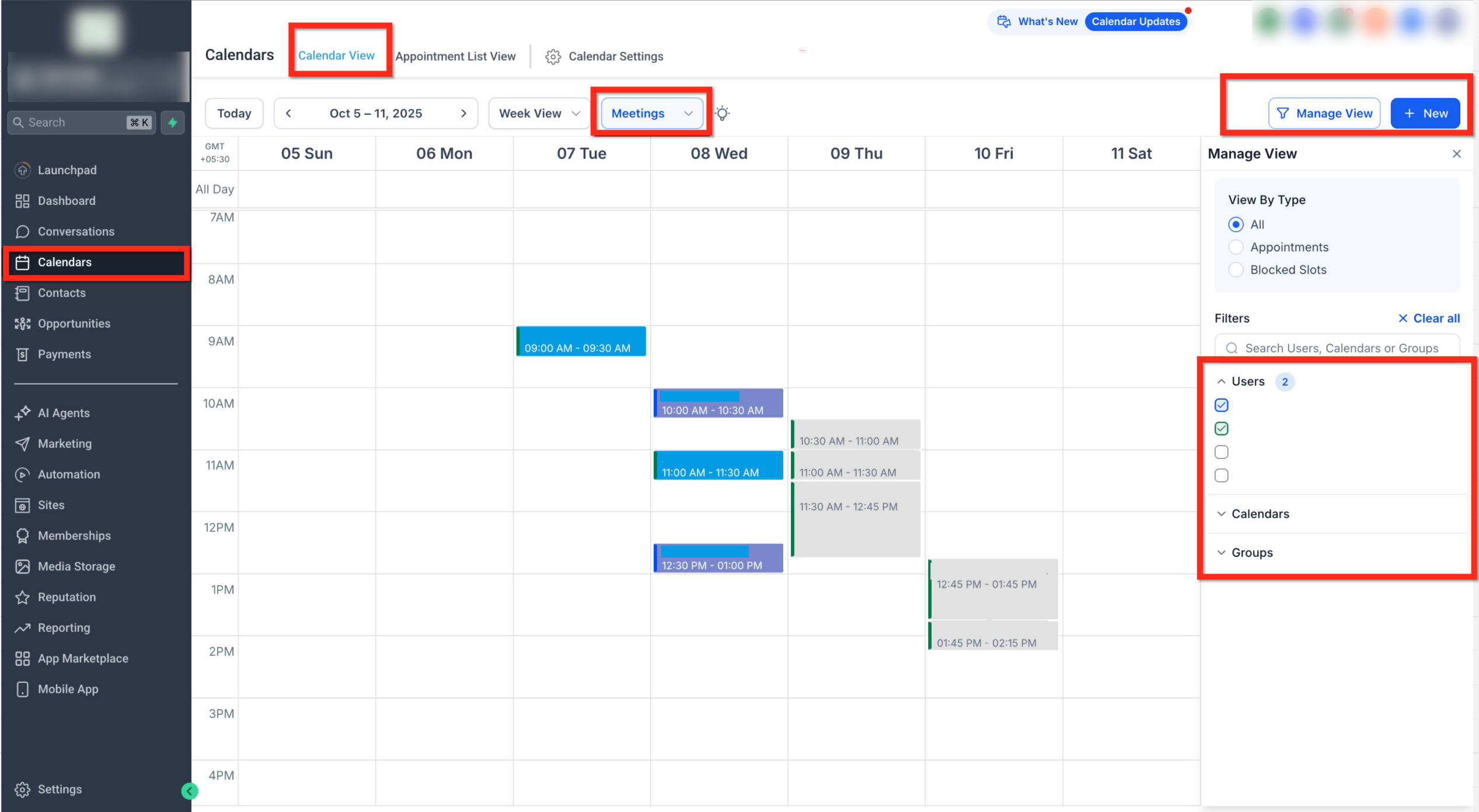Go to Reputation star icon
Viewport: 1479px width, 812px height.
(23, 597)
